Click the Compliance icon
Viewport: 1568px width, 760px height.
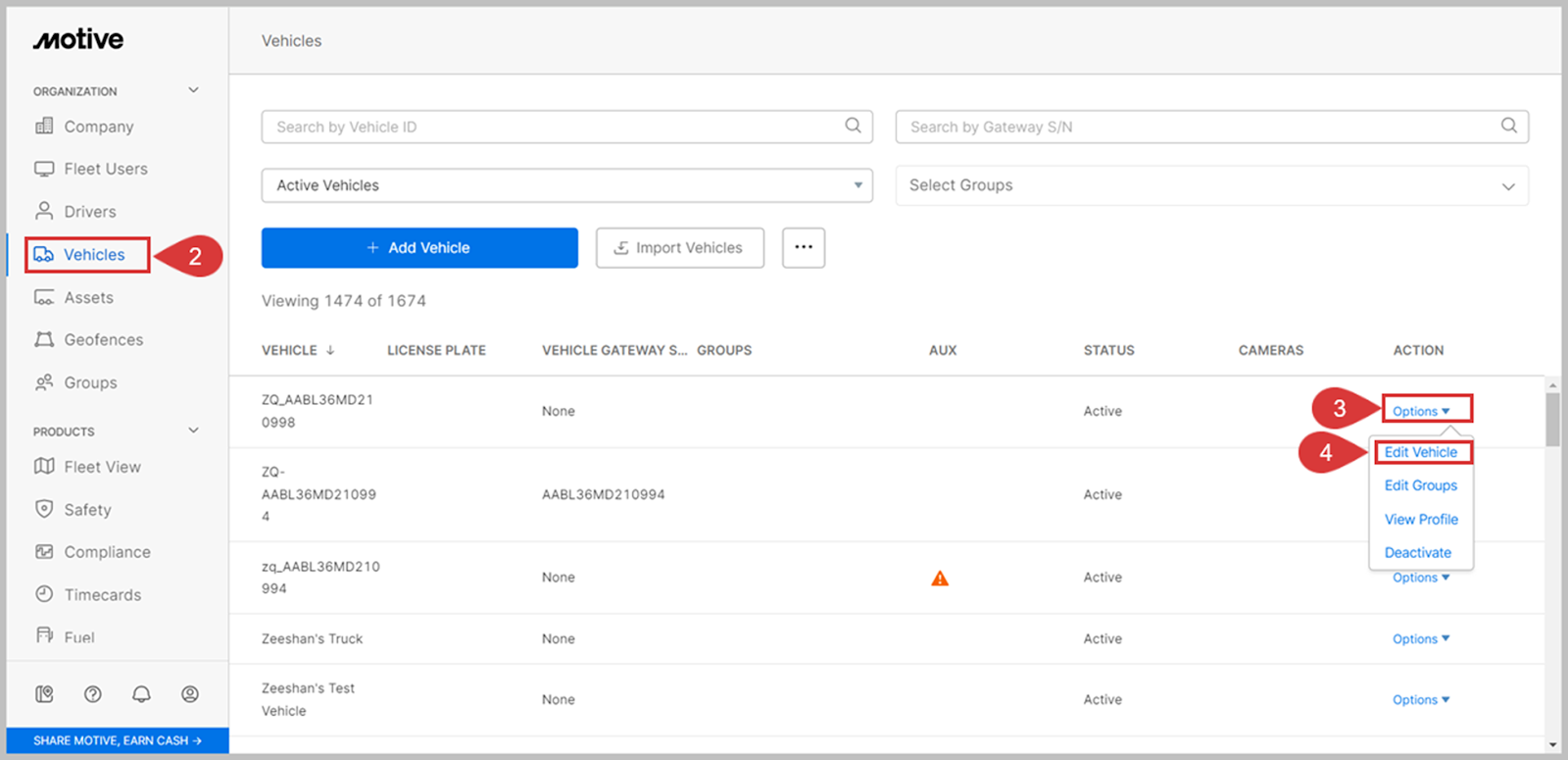[x=44, y=552]
